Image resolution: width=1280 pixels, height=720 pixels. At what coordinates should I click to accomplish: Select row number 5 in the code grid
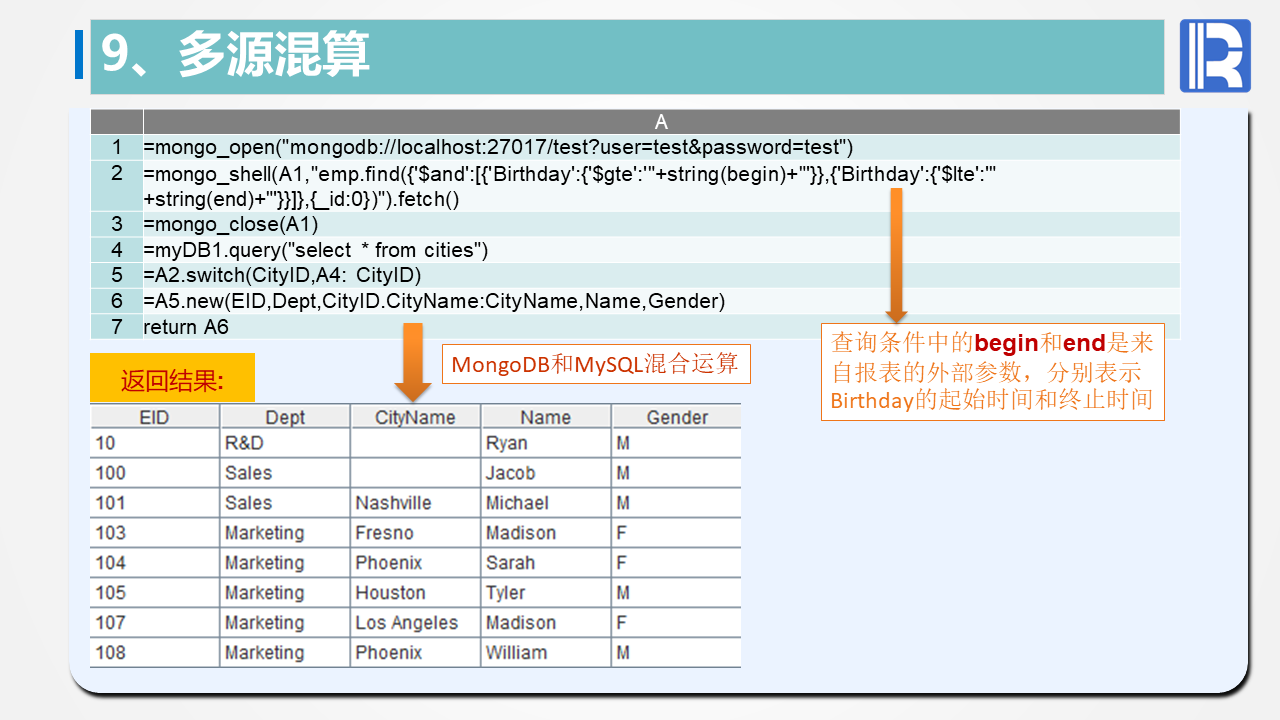(117, 276)
